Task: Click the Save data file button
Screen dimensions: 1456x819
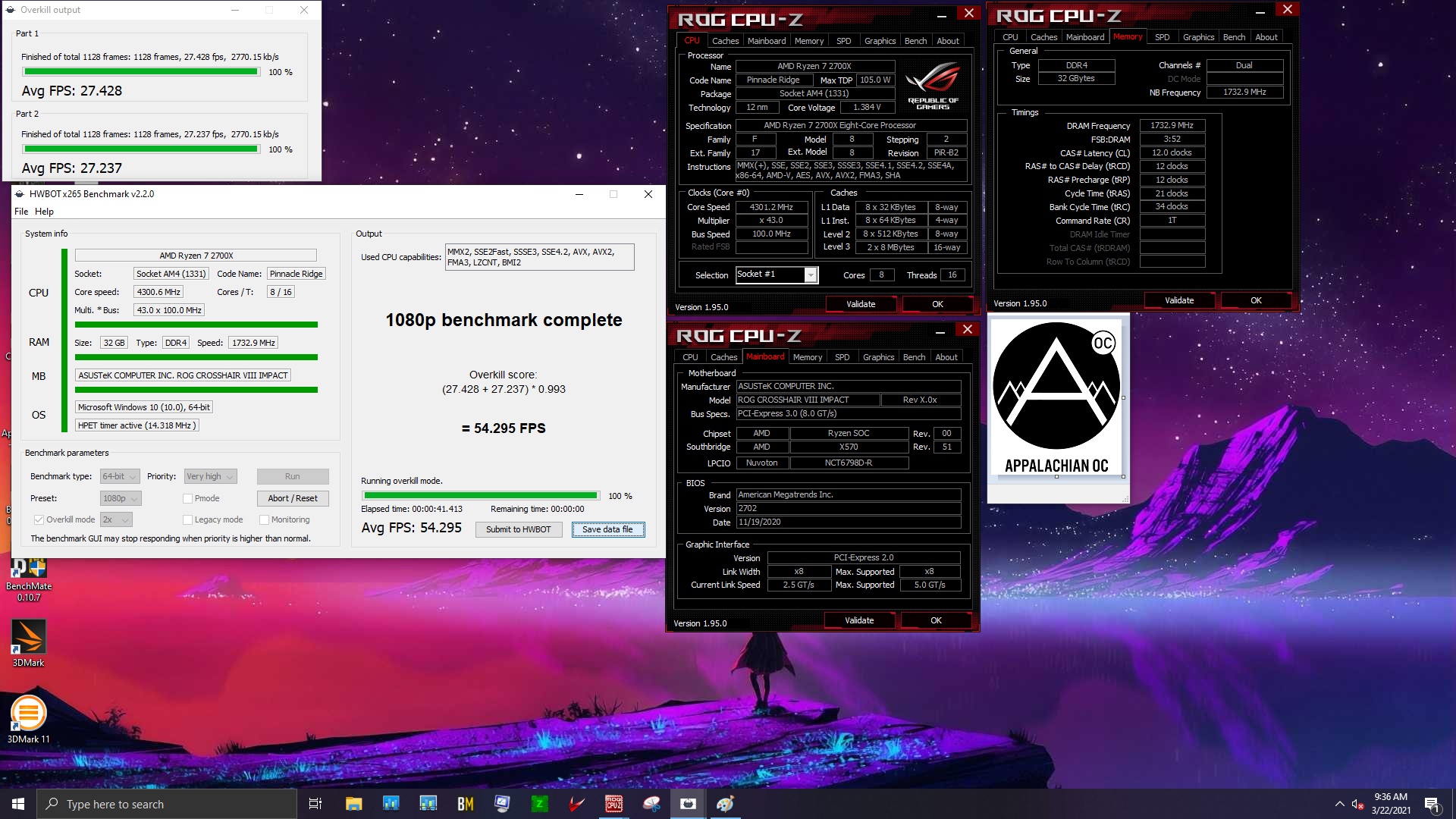Action: click(x=607, y=530)
